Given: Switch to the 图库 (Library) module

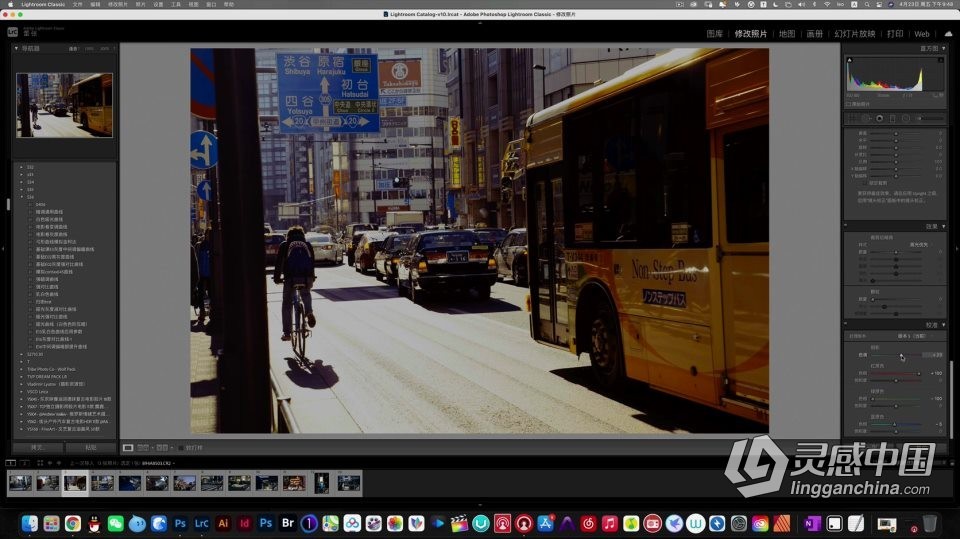Looking at the screenshot, I should (715, 33).
